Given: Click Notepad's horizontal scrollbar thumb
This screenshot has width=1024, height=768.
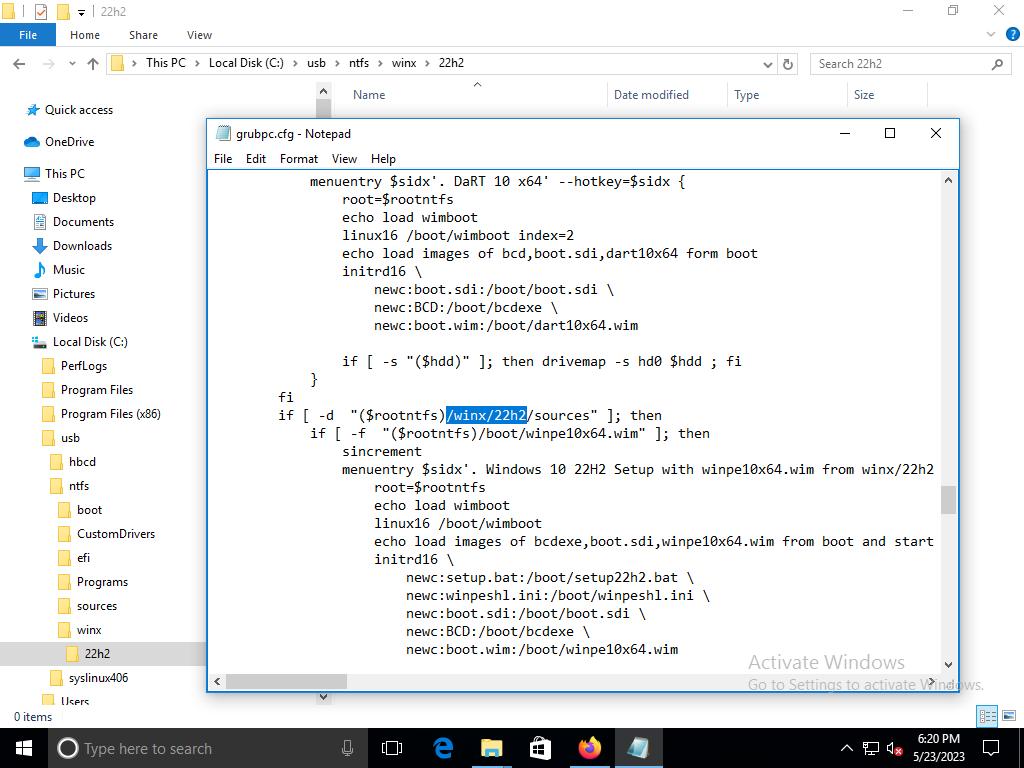Looking at the screenshot, I should point(286,682).
